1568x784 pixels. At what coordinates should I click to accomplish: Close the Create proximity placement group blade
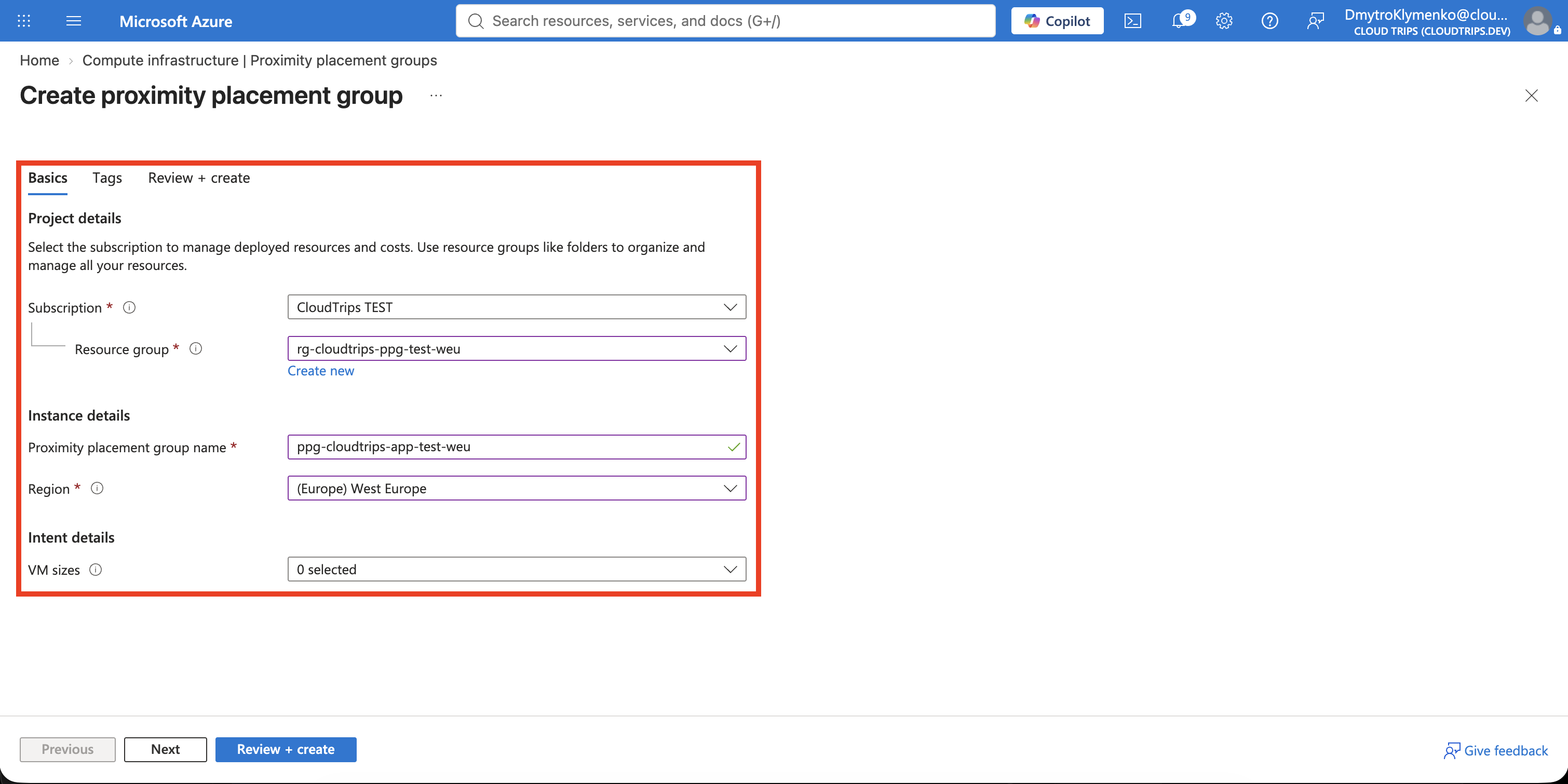pyautogui.click(x=1532, y=96)
